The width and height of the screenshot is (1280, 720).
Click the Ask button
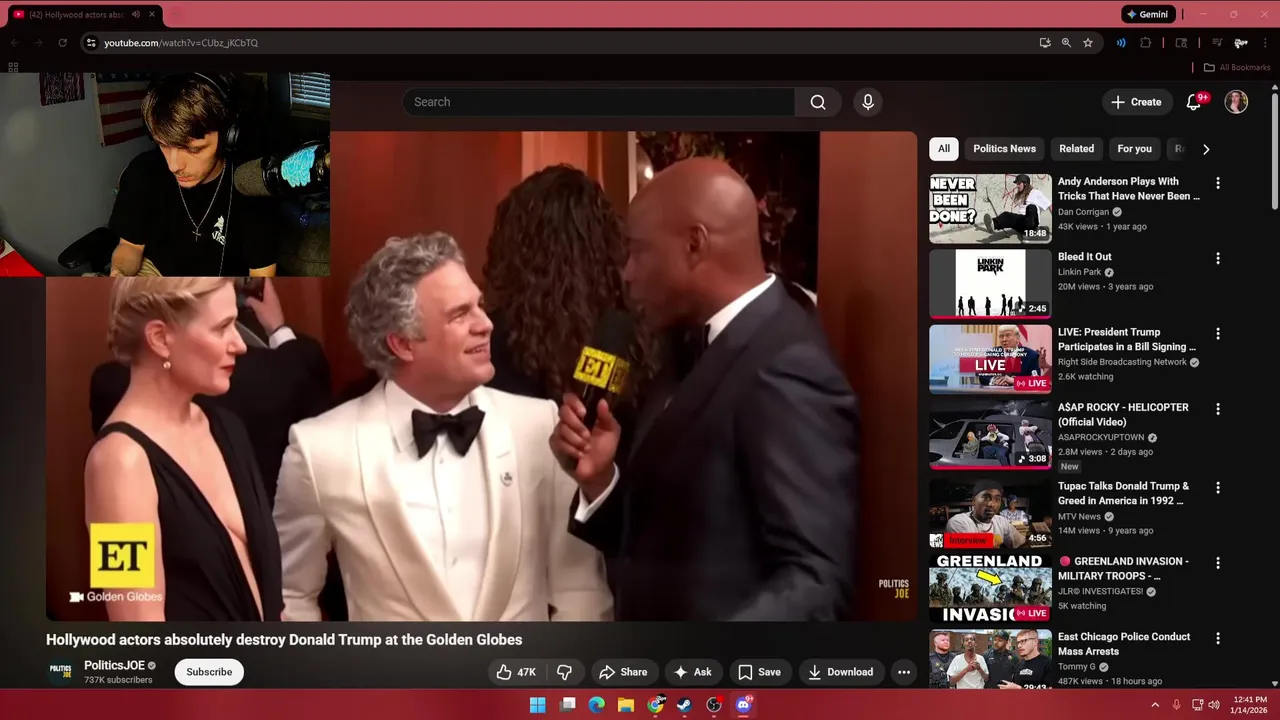tap(693, 672)
